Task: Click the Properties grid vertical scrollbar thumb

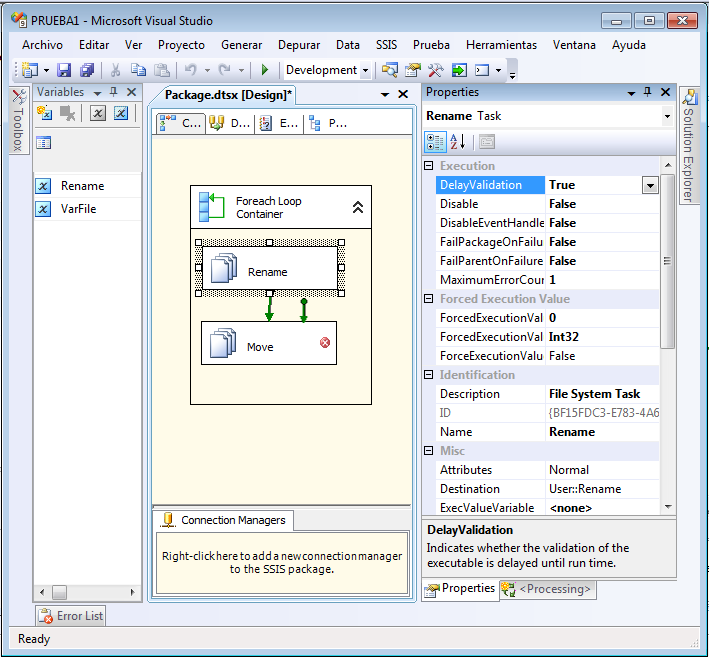Action: coord(667,261)
